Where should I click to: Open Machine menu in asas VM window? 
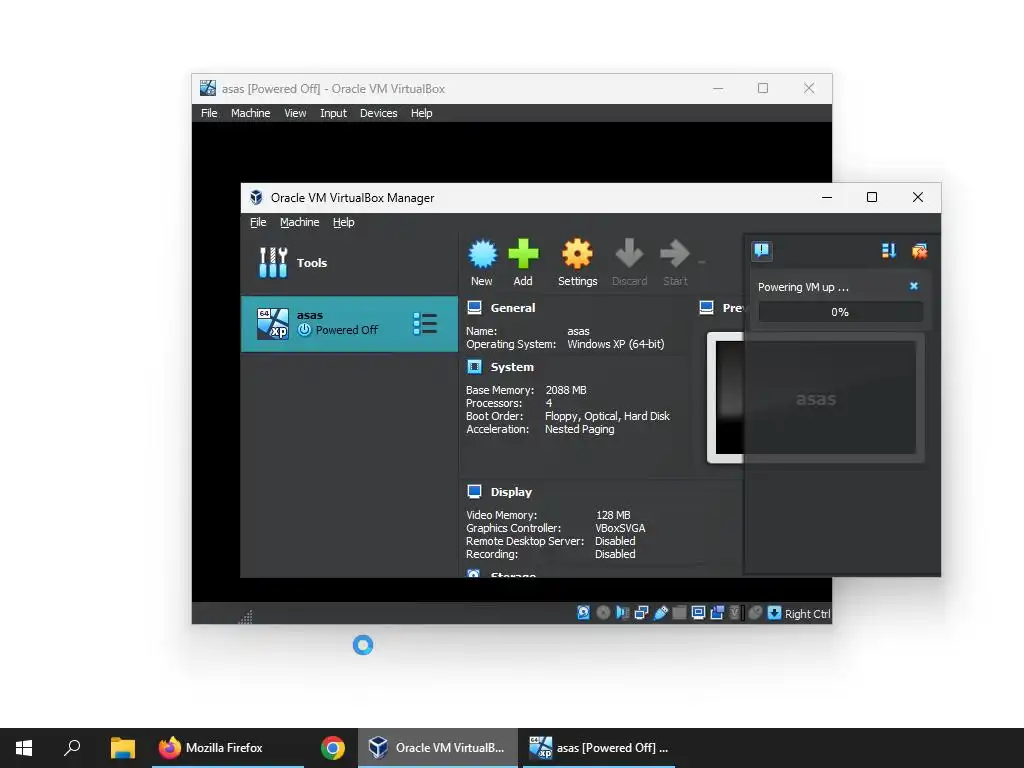click(x=250, y=113)
